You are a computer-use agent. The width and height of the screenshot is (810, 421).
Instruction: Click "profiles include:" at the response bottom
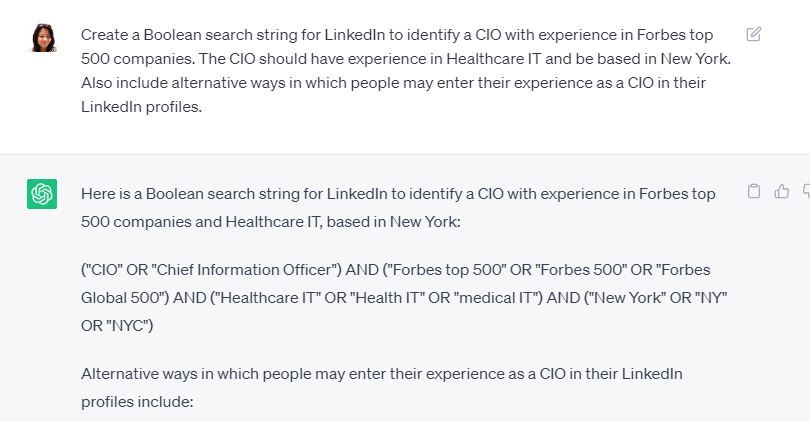(x=136, y=402)
